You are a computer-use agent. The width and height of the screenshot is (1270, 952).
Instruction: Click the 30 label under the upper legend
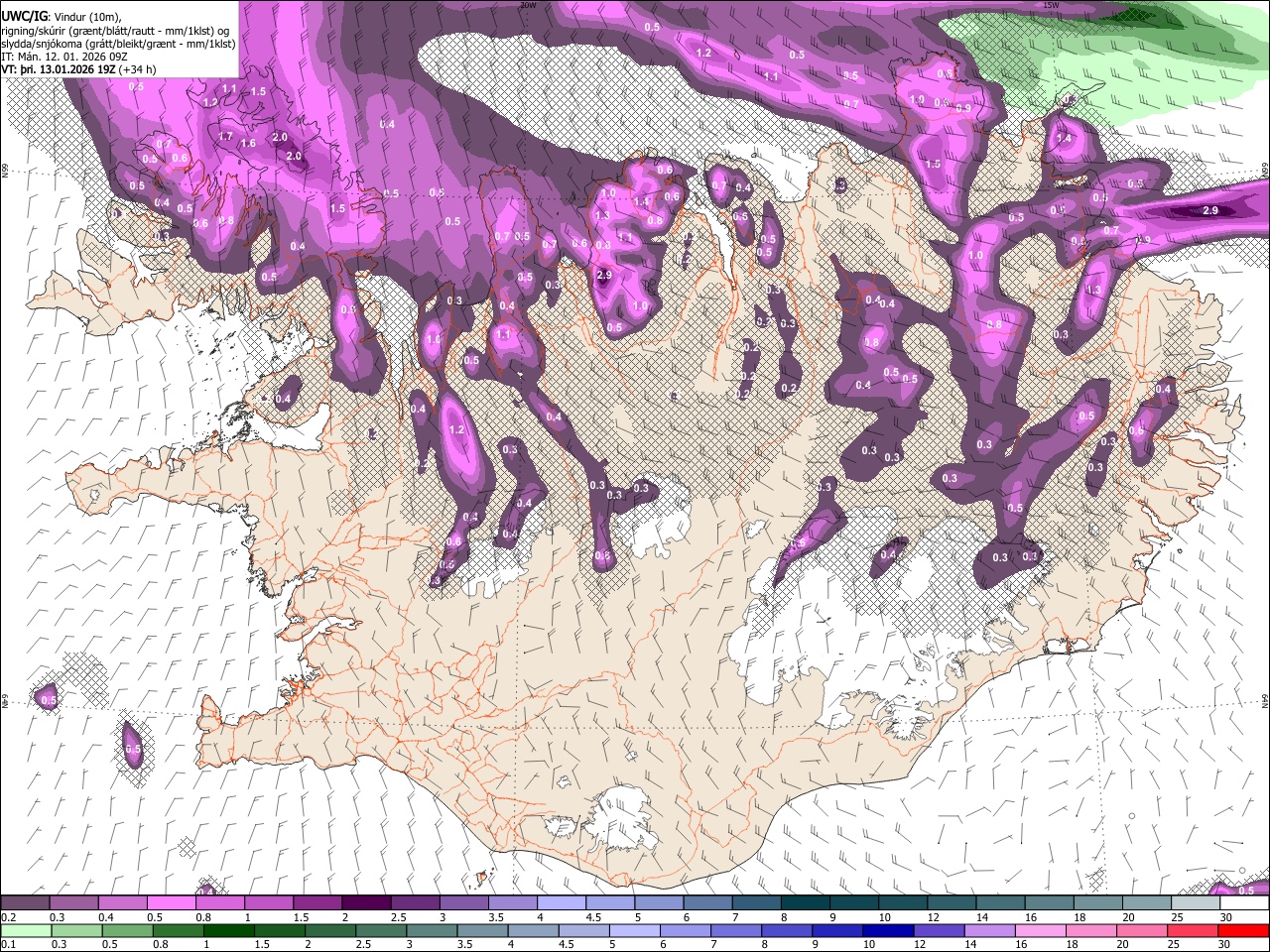click(x=1225, y=917)
